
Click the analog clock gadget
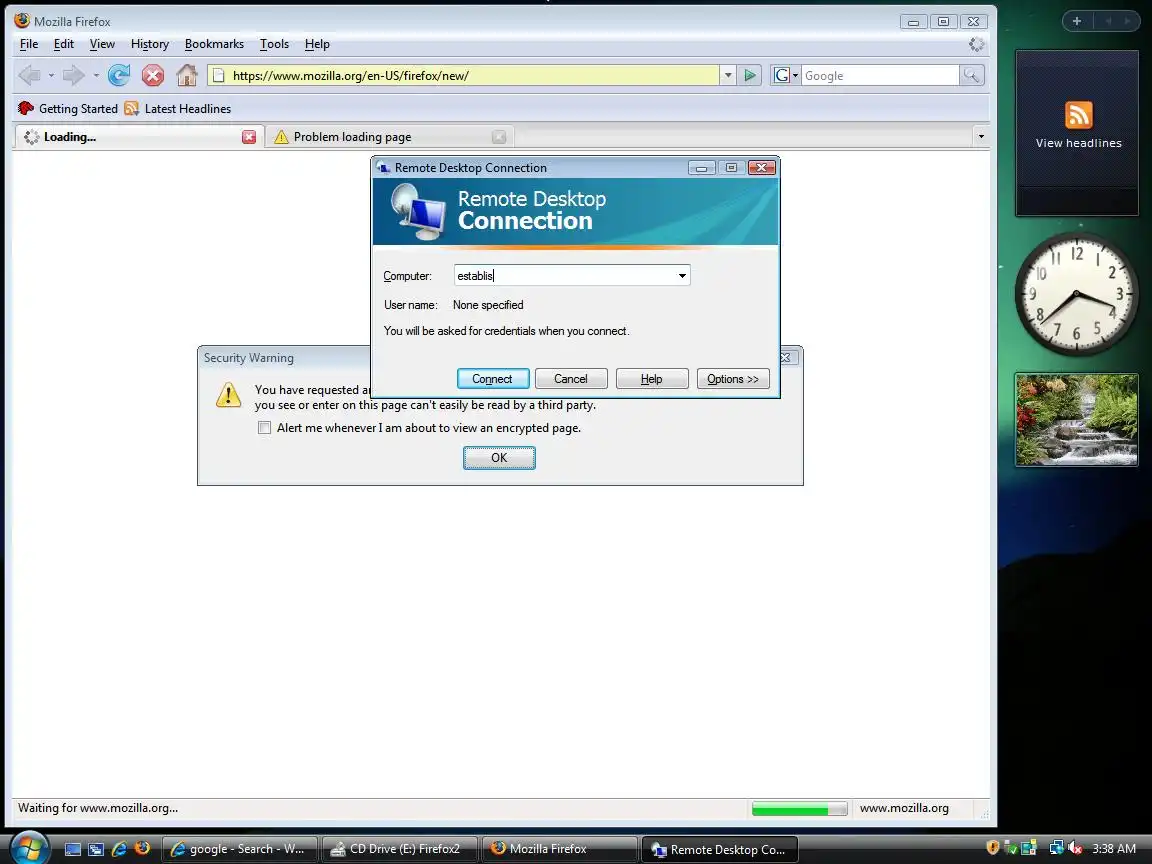(x=1076, y=295)
